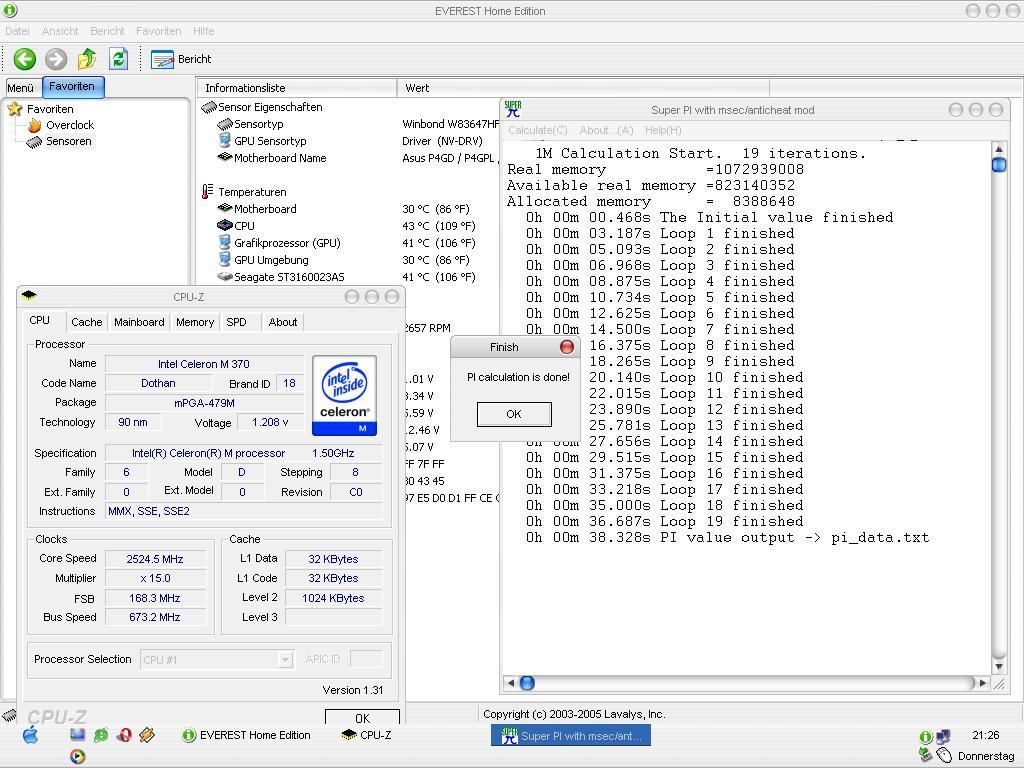This screenshot has width=1024, height=768.
Task: Click OK in Finish dialog
Action: 514,414
